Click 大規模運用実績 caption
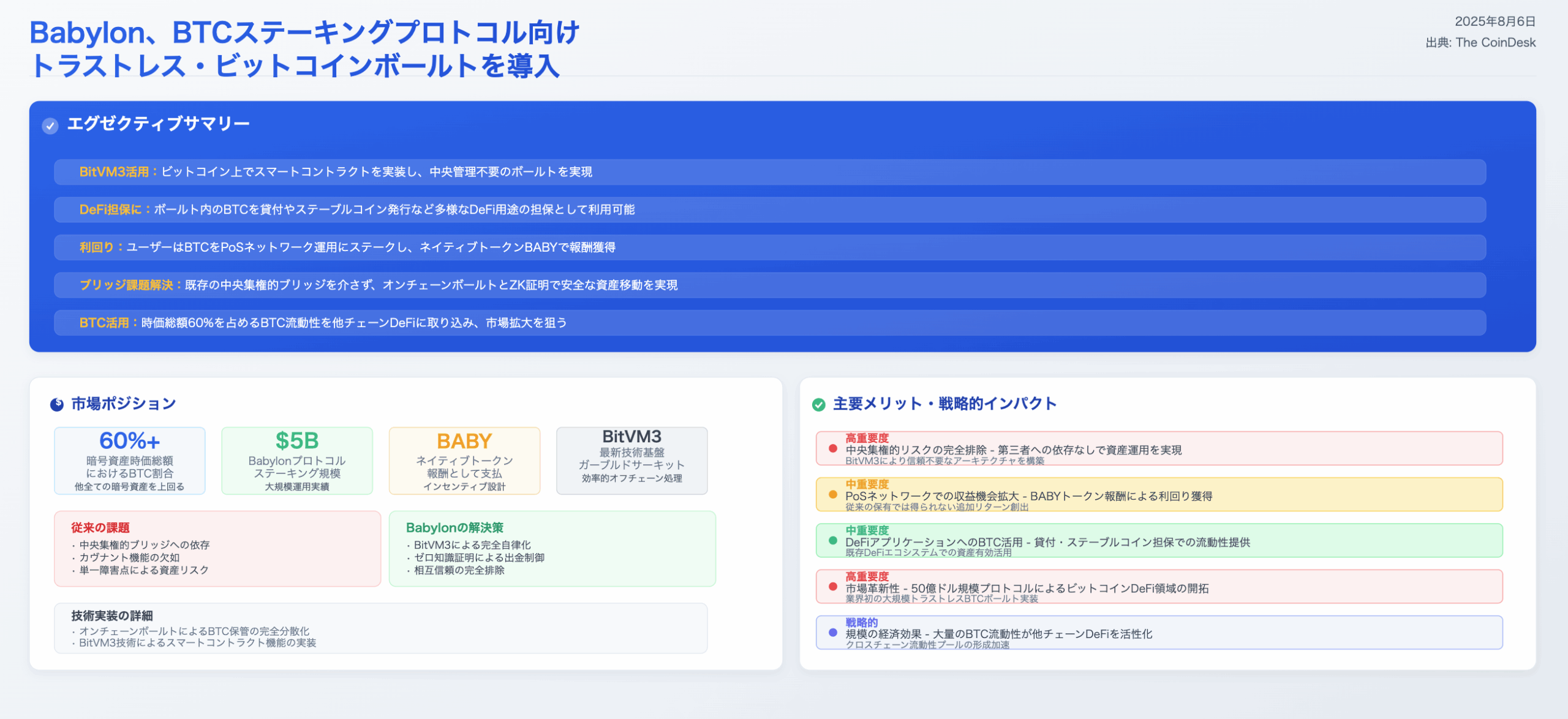1568x719 pixels. click(x=297, y=487)
